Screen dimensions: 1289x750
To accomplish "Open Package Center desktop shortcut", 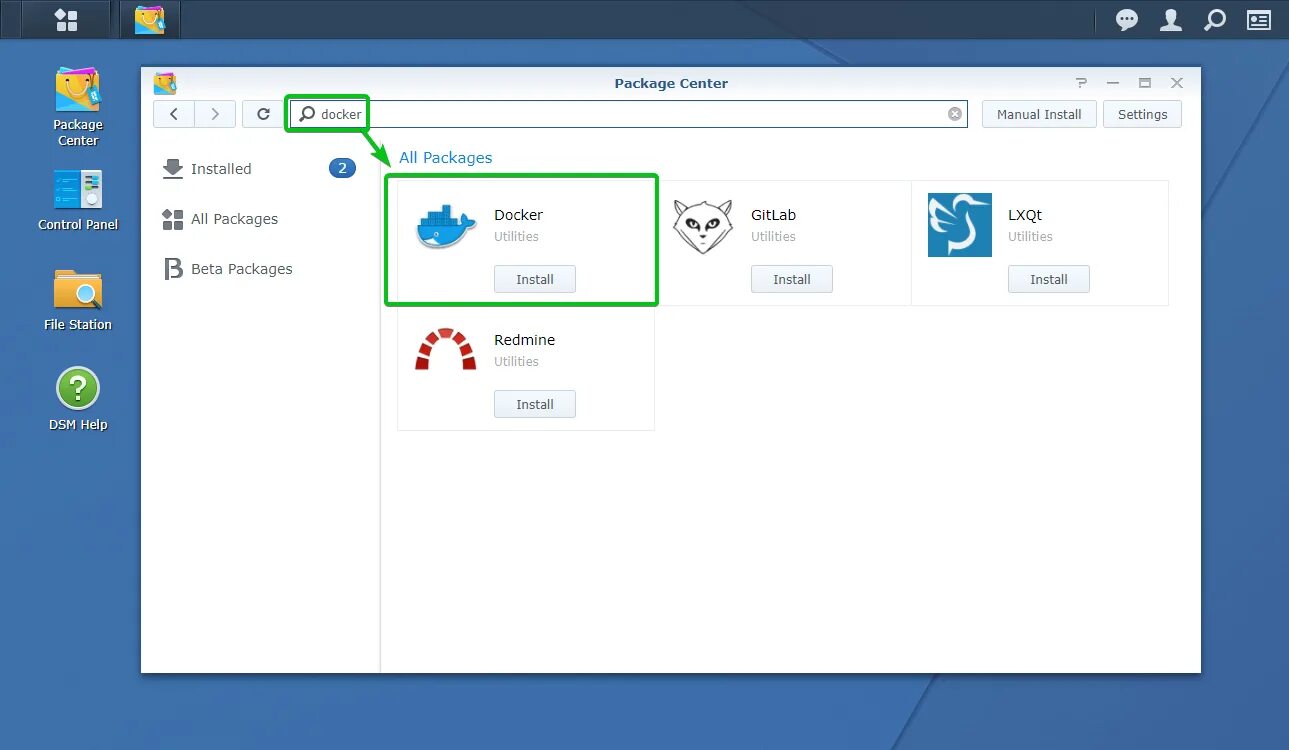I will pyautogui.click(x=78, y=107).
